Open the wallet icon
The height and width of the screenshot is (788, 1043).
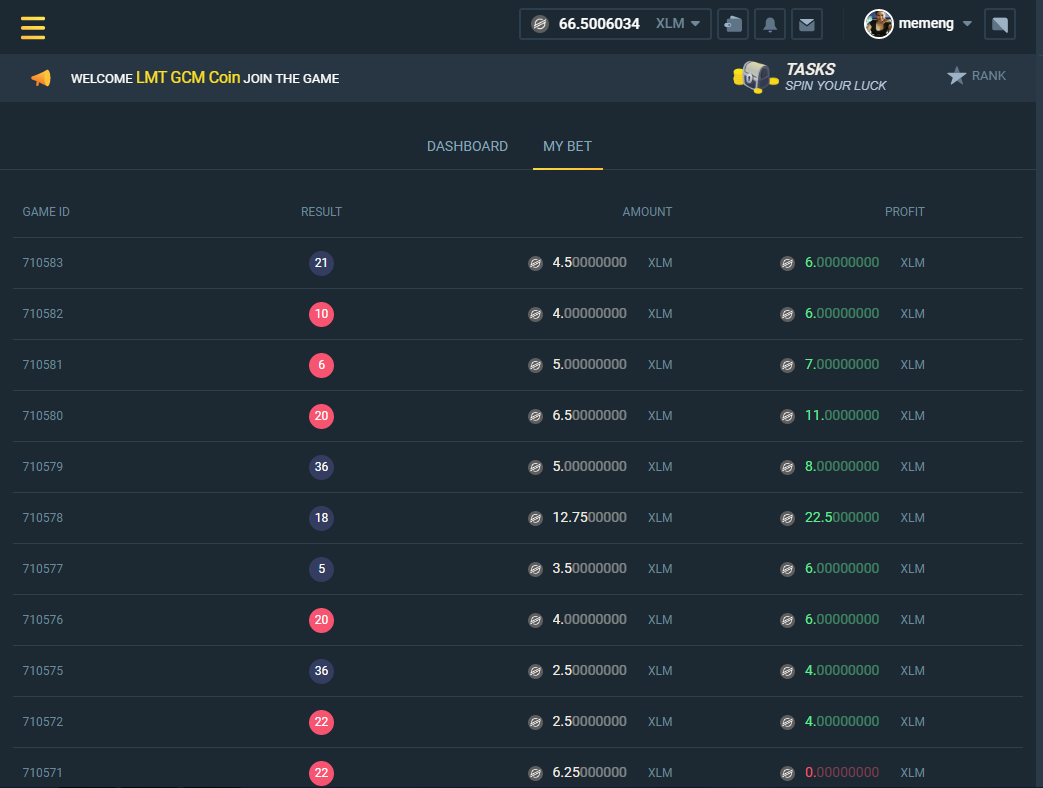click(x=733, y=24)
